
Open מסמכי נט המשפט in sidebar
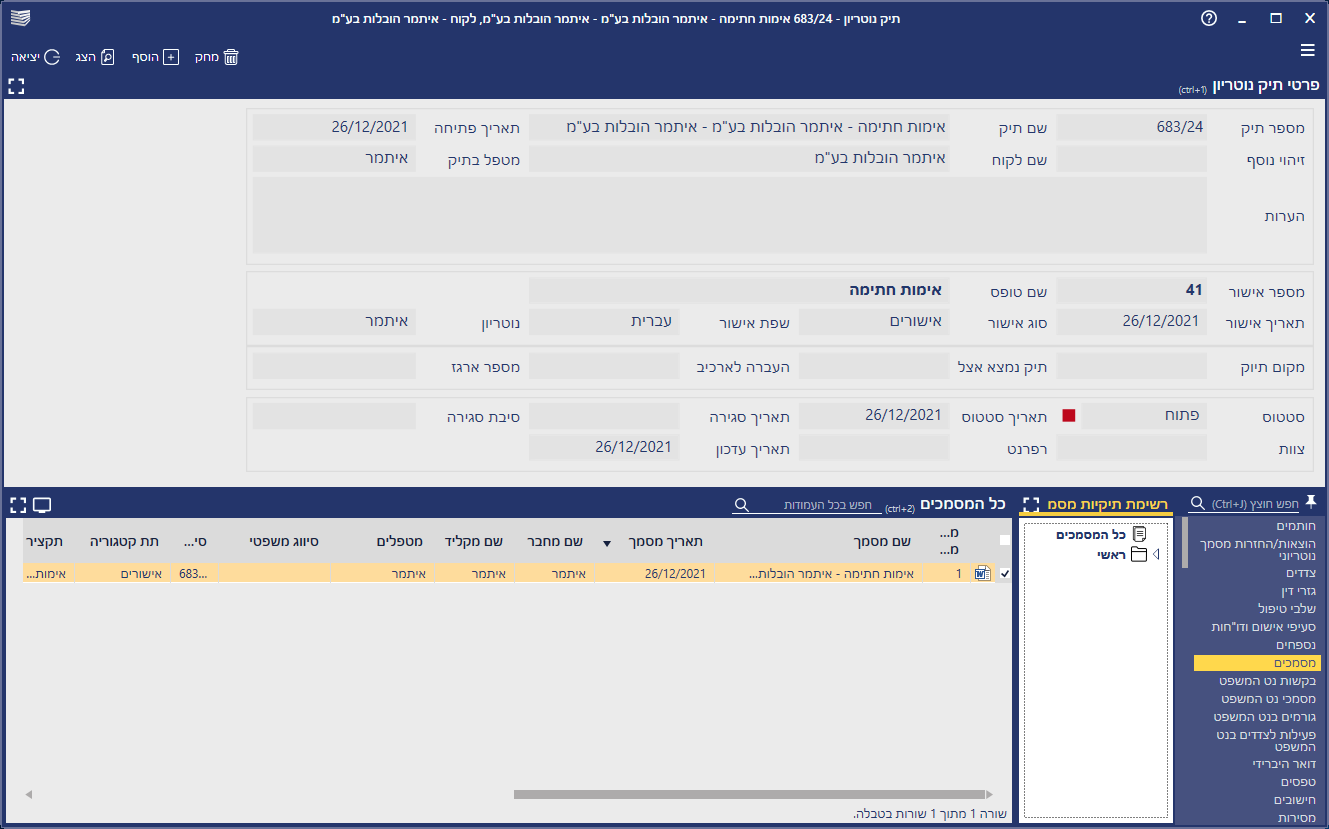pyautogui.click(x=1268, y=698)
